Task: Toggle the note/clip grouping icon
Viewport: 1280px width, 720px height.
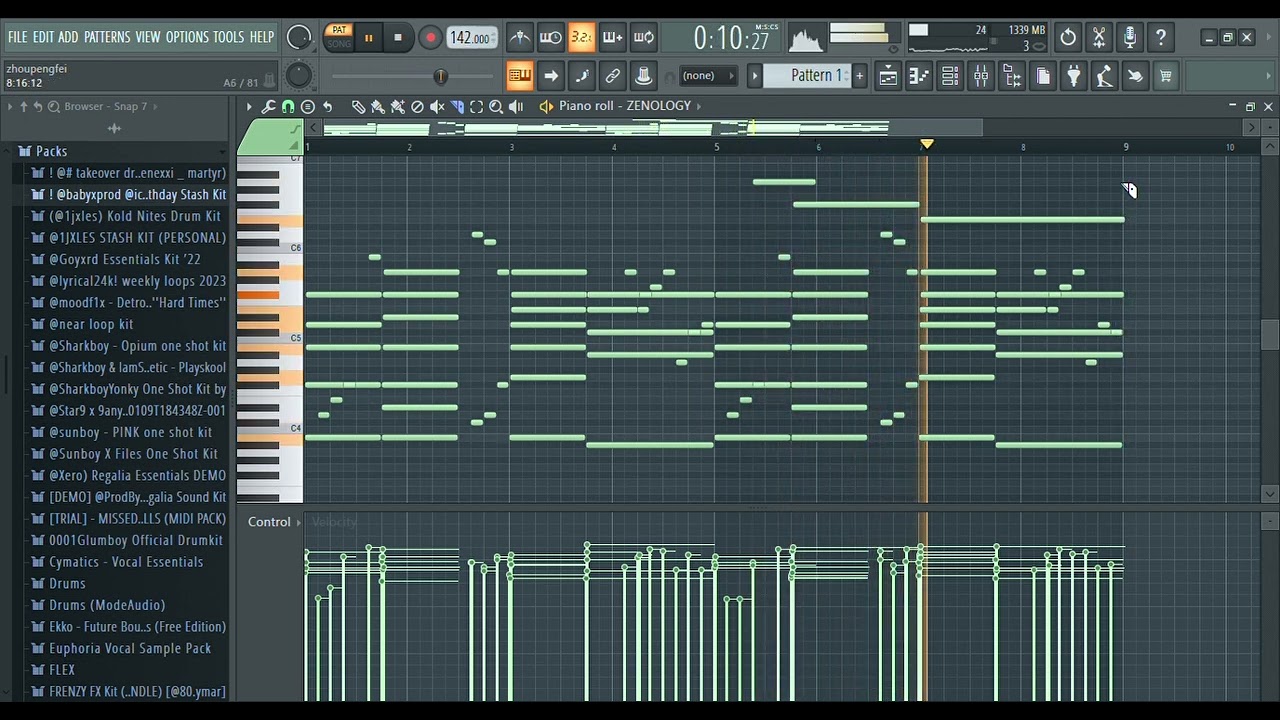Action: pyautogui.click(x=581, y=76)
